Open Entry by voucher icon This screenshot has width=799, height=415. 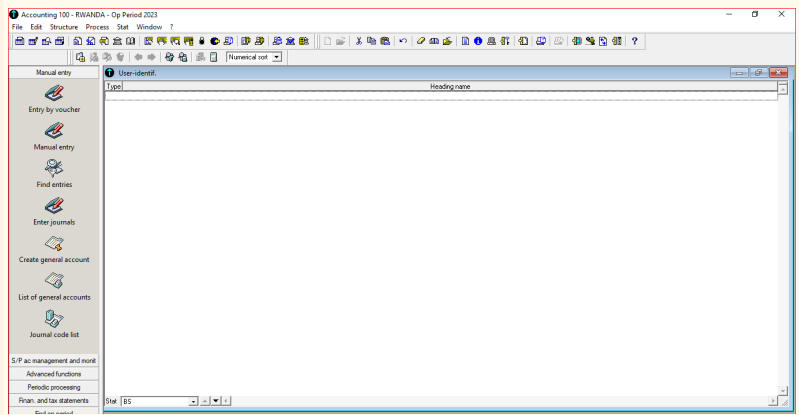pyautogui.click(x=54, y=93)
